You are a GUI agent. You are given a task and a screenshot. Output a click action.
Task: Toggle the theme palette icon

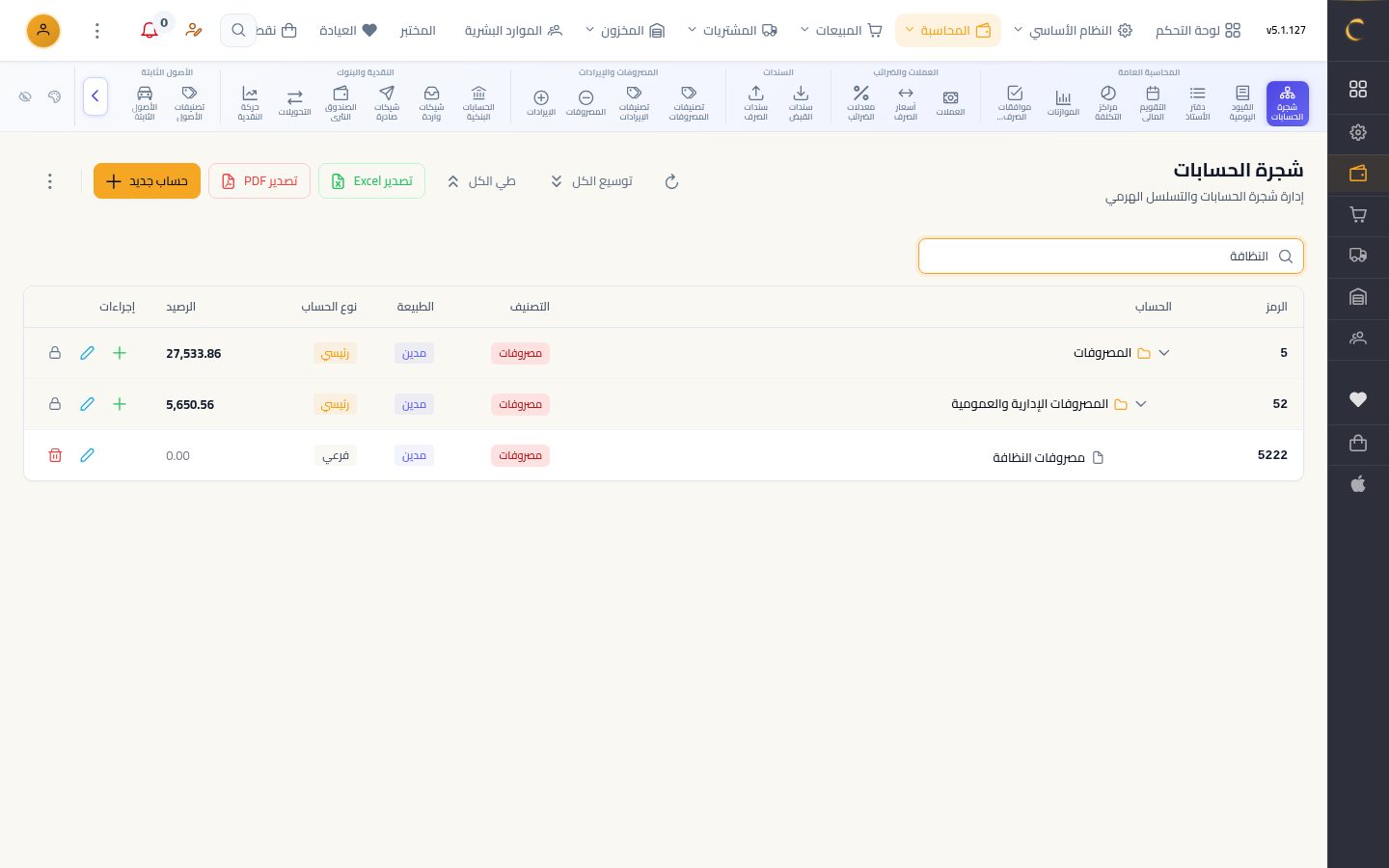pyautogui.click(x=54, y=96)
